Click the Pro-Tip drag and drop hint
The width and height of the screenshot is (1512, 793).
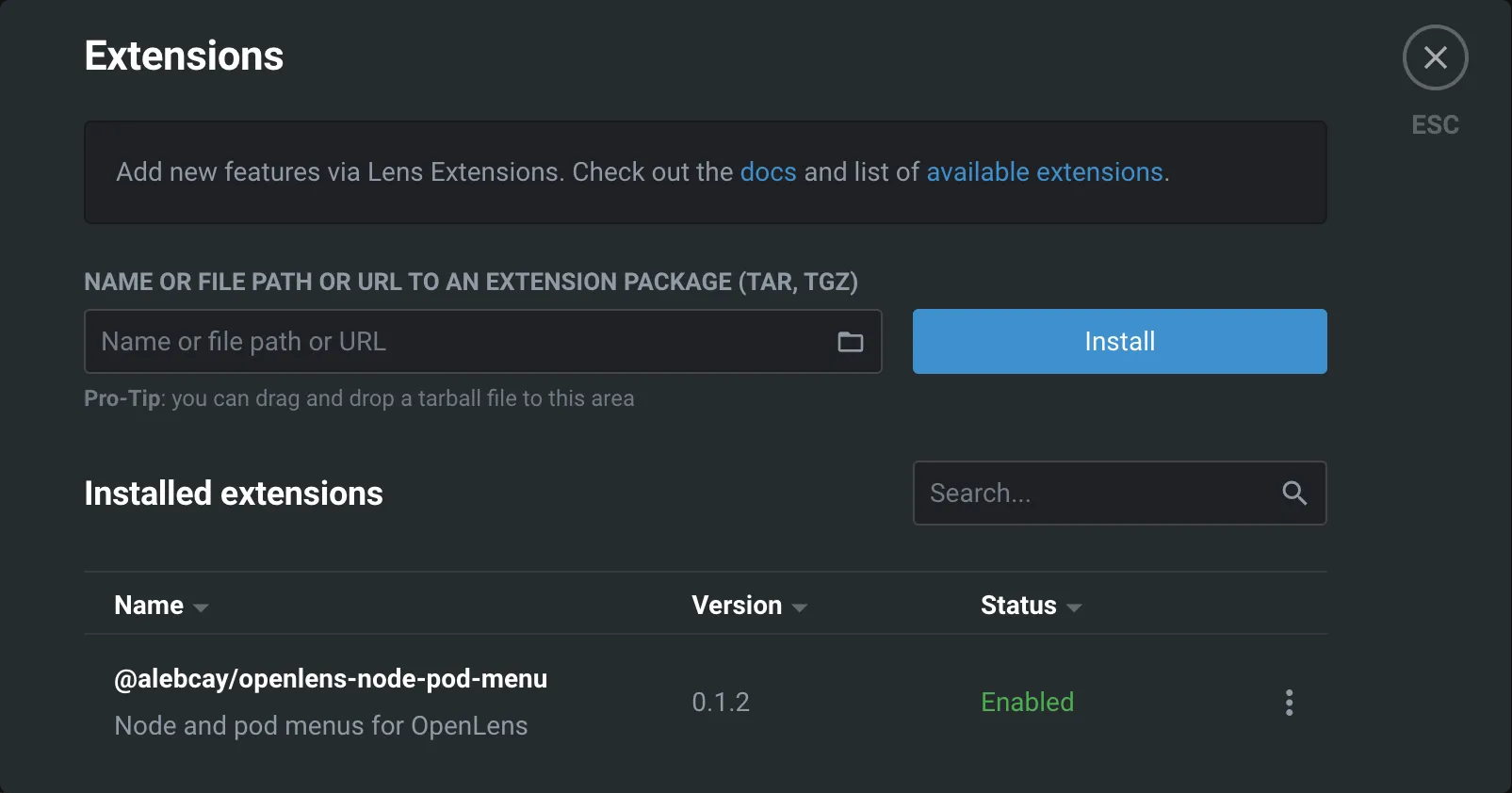pos(359,398)
